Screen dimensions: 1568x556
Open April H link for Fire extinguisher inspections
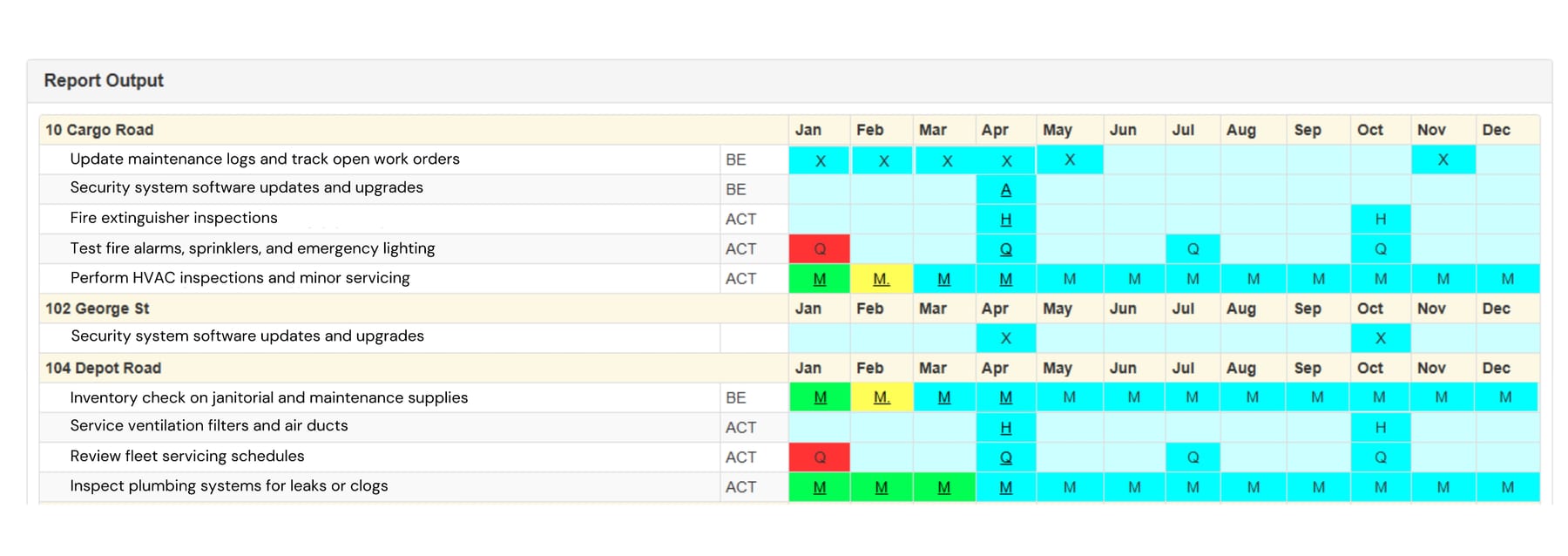click(x=1005, y=220)
